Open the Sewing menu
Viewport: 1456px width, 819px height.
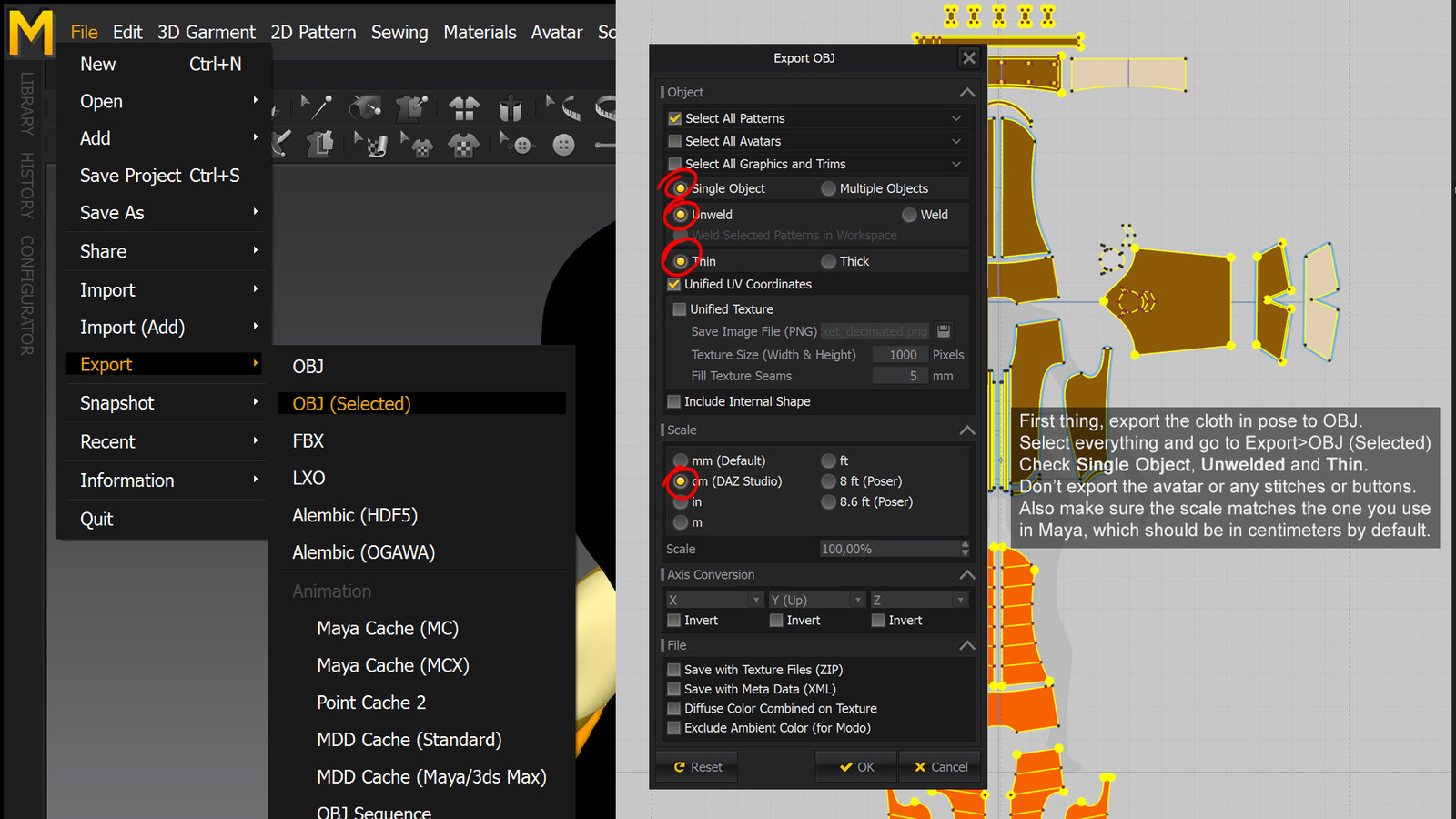399,32
